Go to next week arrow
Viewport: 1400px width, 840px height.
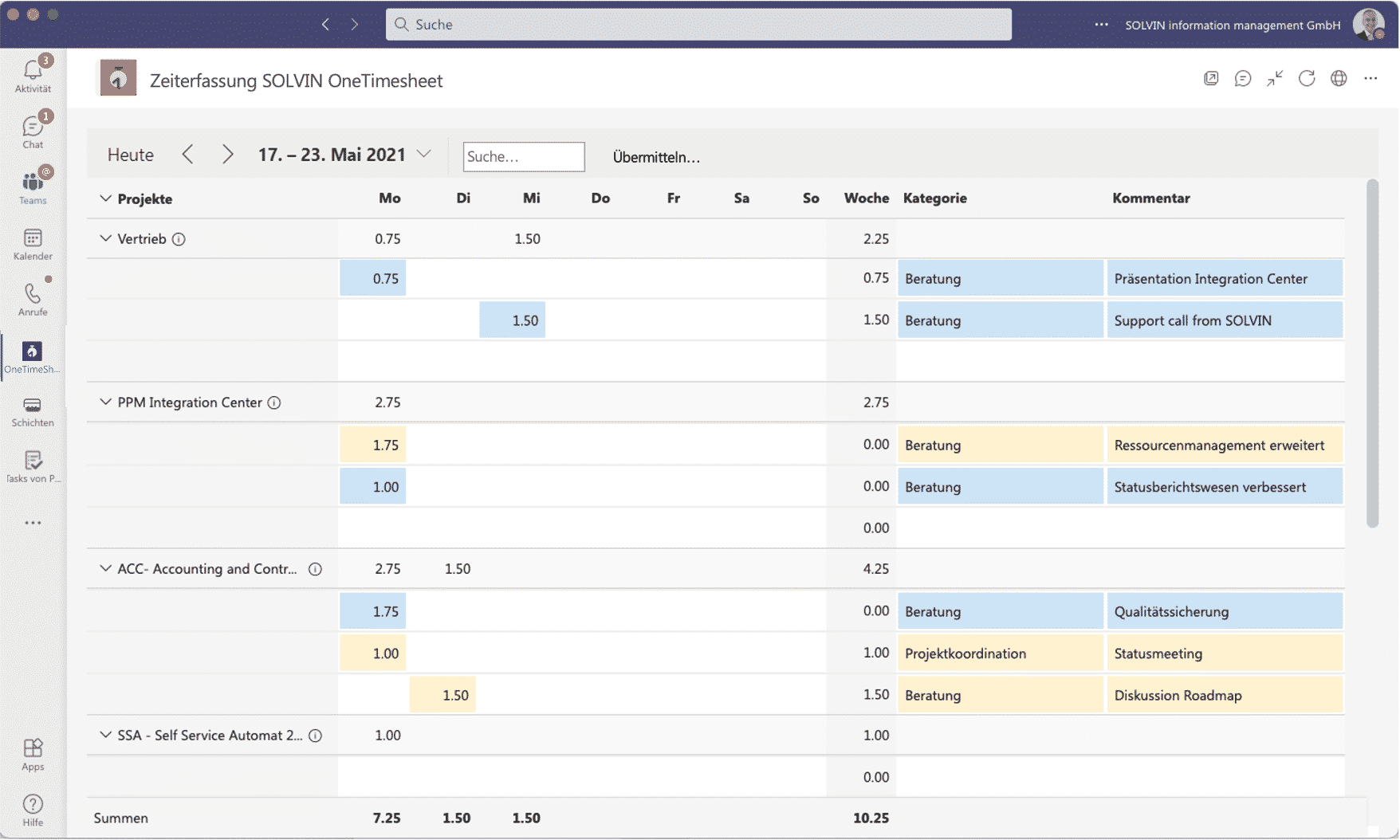click(227, 155)
